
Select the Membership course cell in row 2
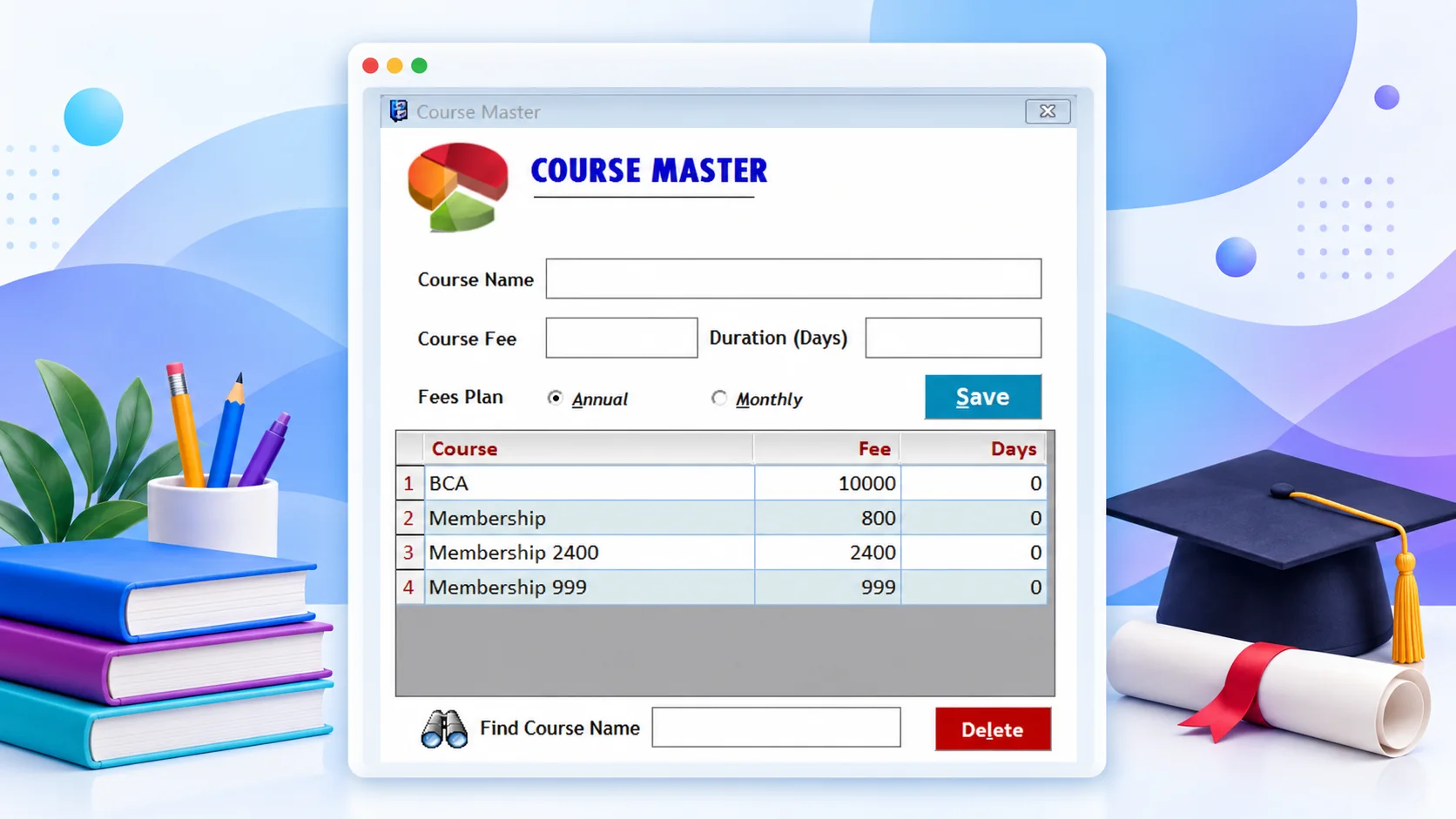tap(590, 518)
